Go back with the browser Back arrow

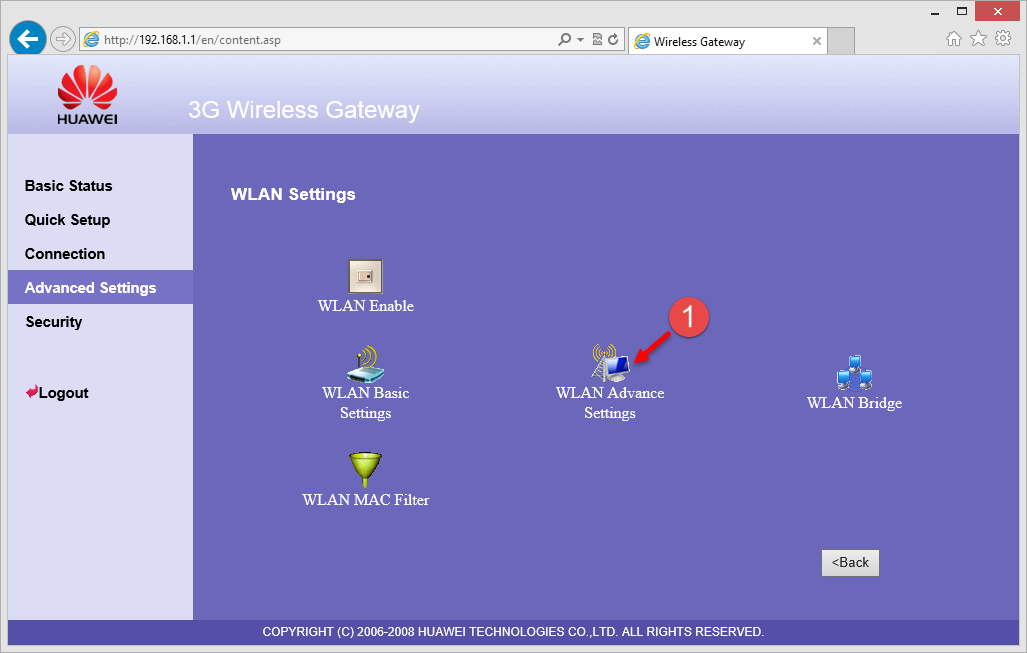click(x=28, y=39)
